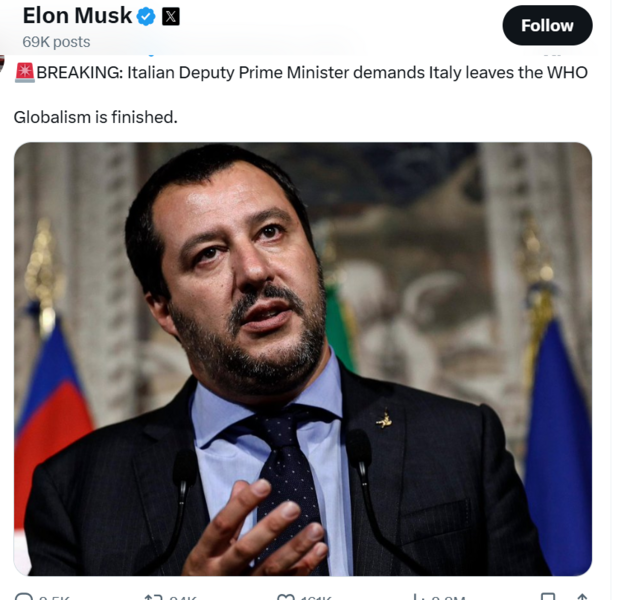The height and width of the screenshot is (600, 621).
Task: Click the red siren emoji in post
Action: tap(25, 73)
